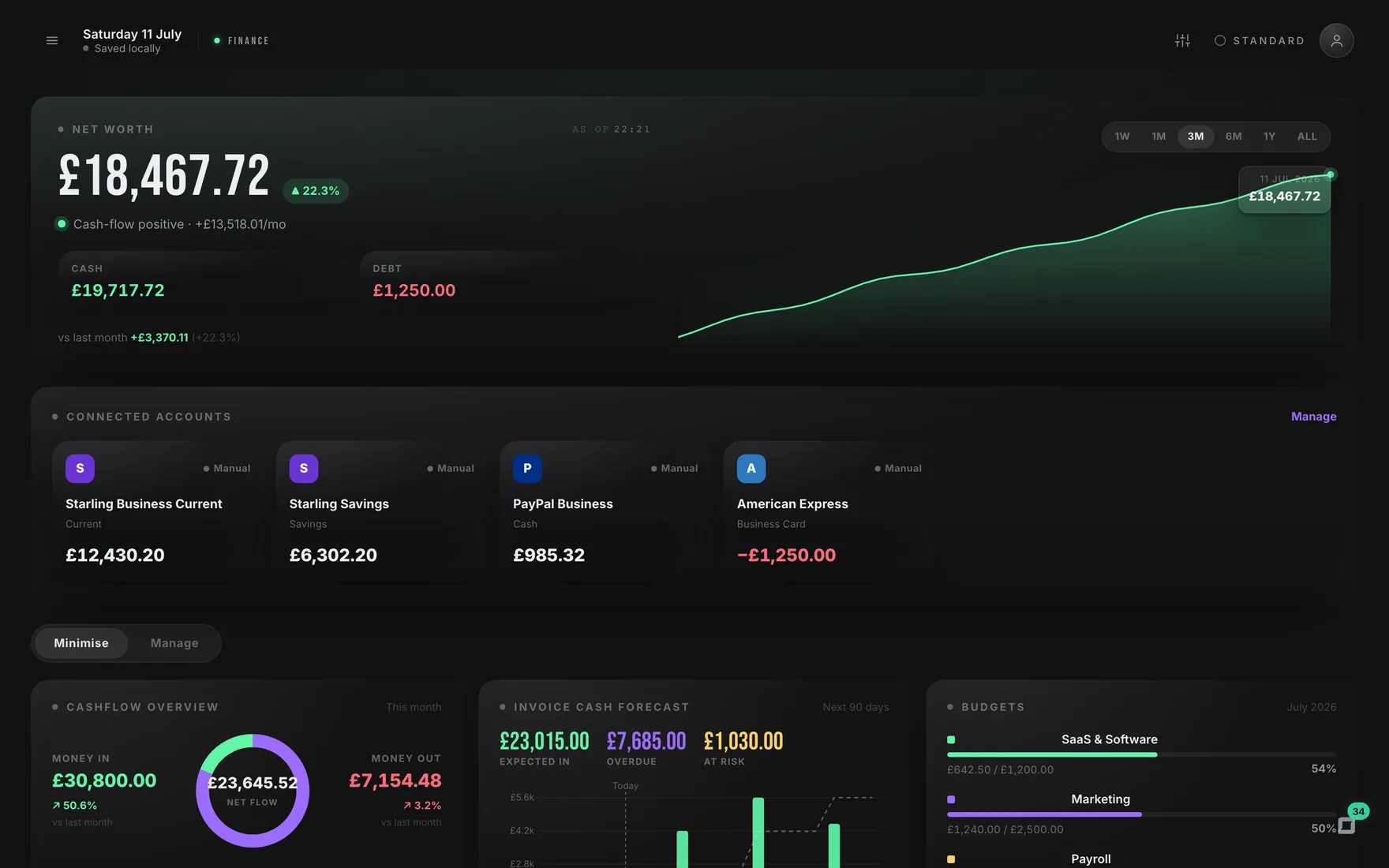Image resolution: width=1389 pixels, height=868 pixels.
Task: Switch chart range to 1Y
Action: pyautogui.click(x=1269, y=137)
